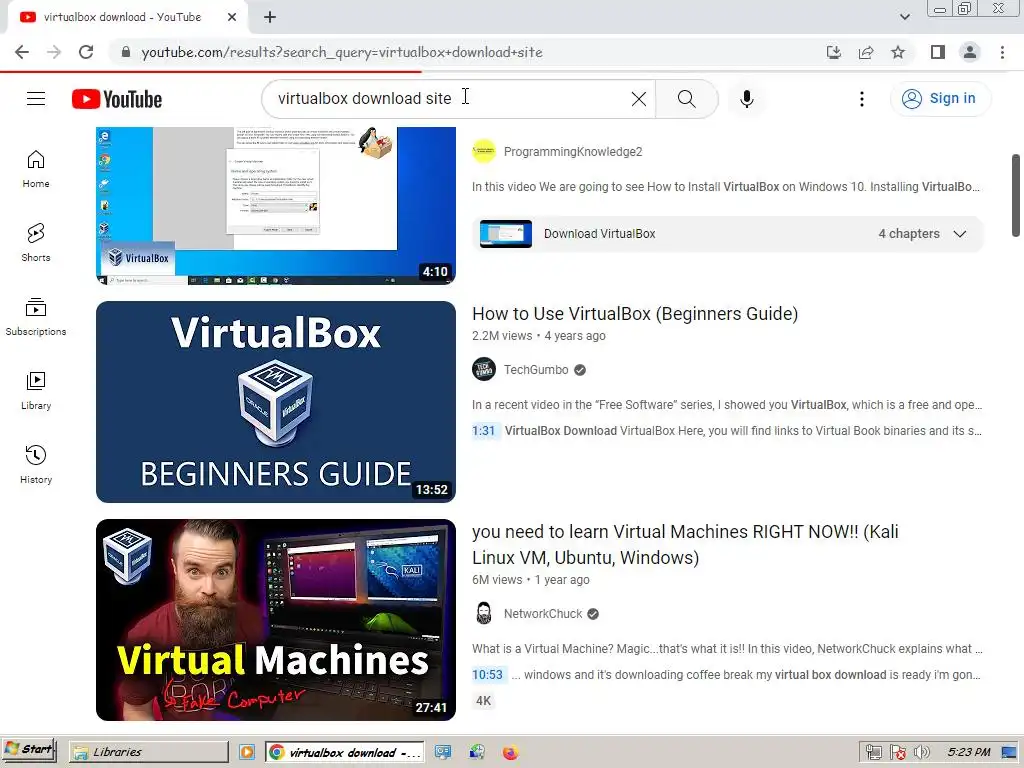
Task: Launch Firefox from the taskbar
Action: point(511,752)
